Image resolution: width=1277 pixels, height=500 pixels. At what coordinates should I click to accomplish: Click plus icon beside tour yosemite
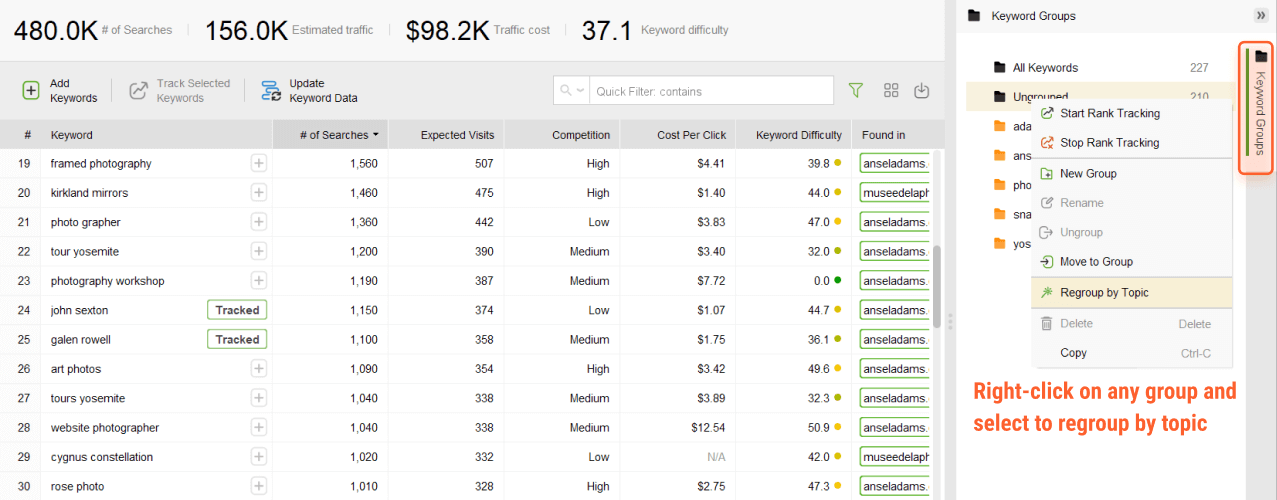click(x=259, y=251)
